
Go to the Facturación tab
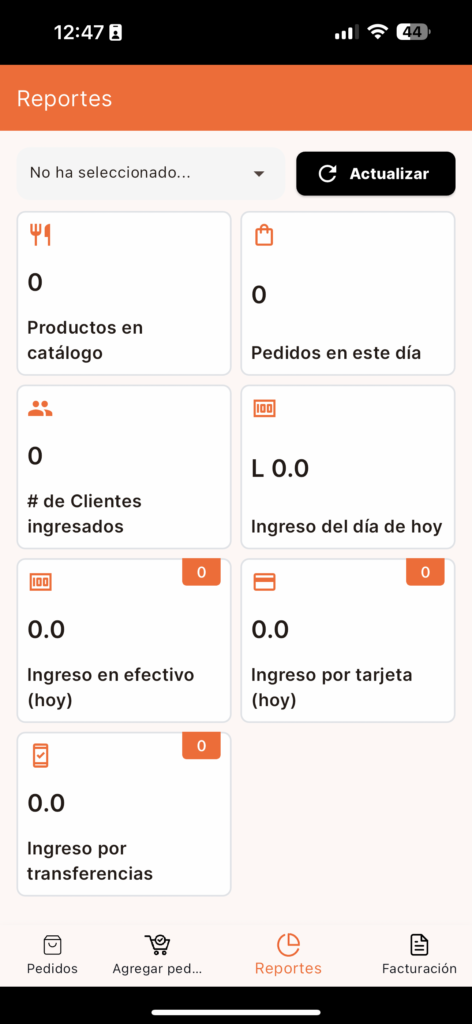pos(419,955)
